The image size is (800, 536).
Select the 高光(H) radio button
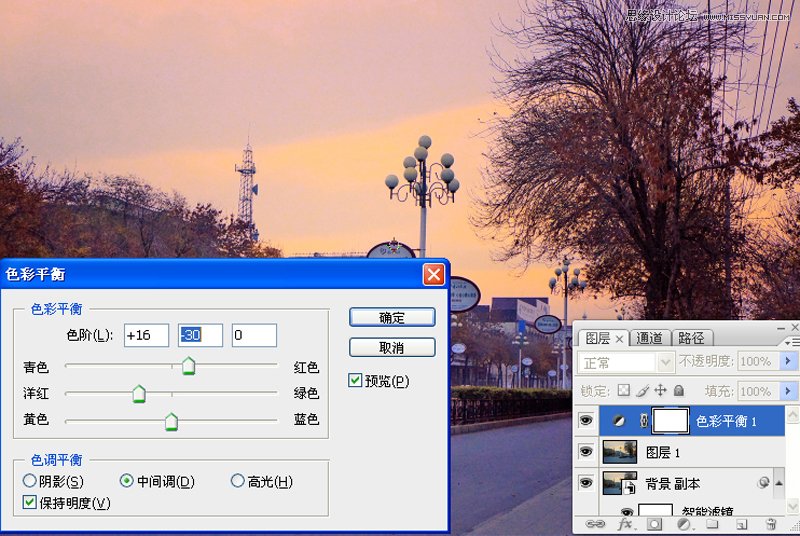(x=237, y=480)
